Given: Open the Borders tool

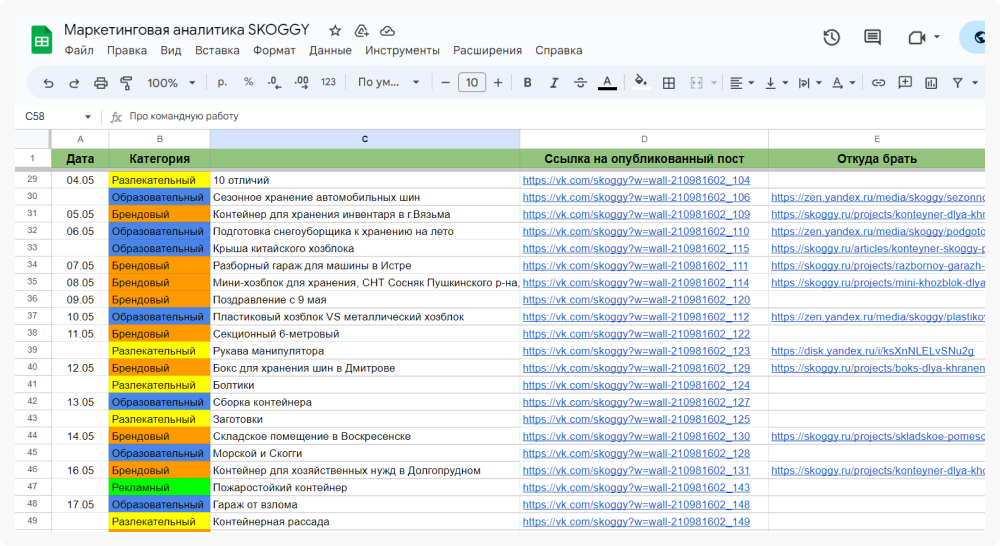Looking at the screenshot, I should 669,83.
